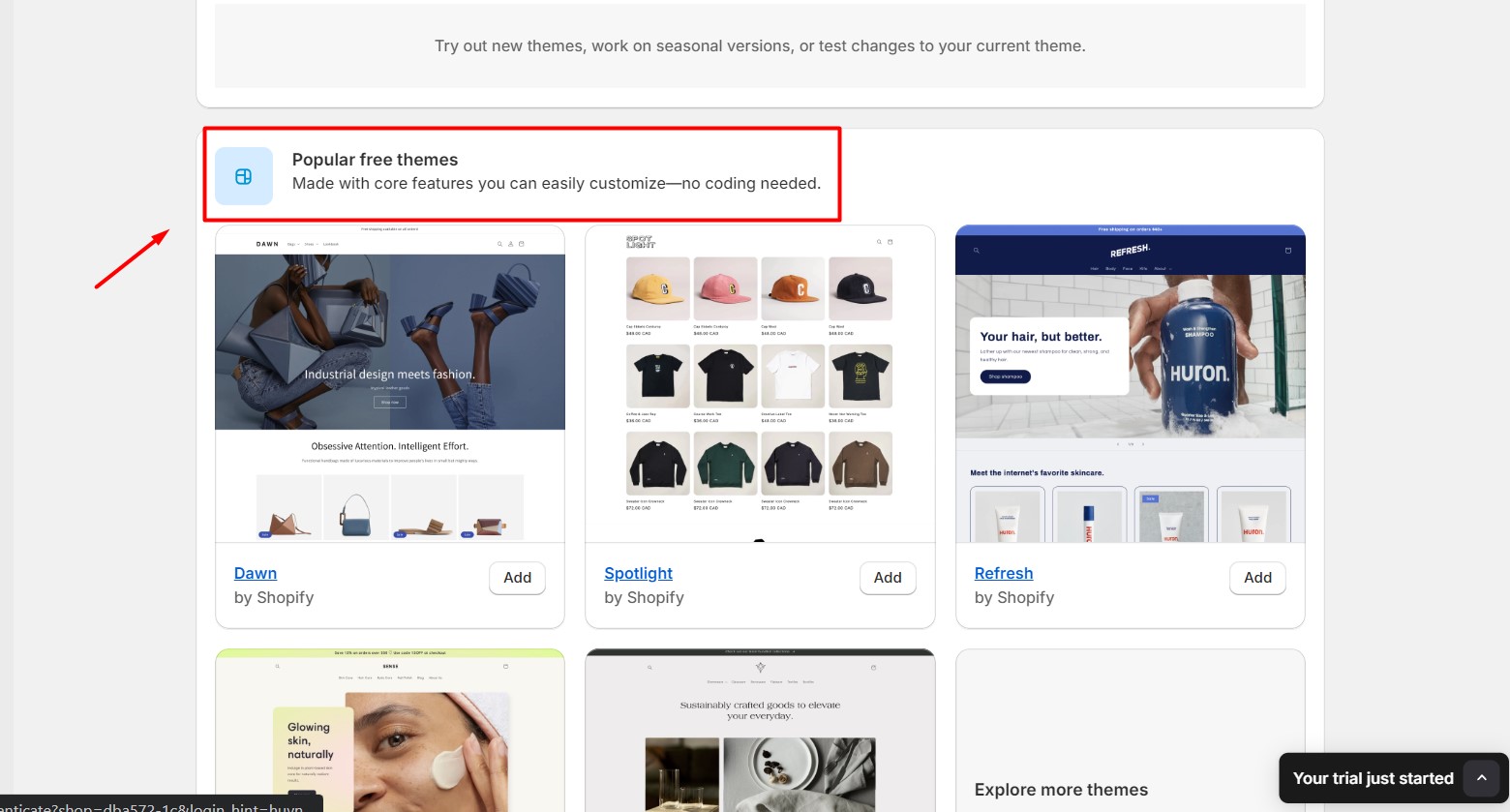This screenshot has width=1510, height=812.
Task: Add the Spotlight theme
Action: 887,578
